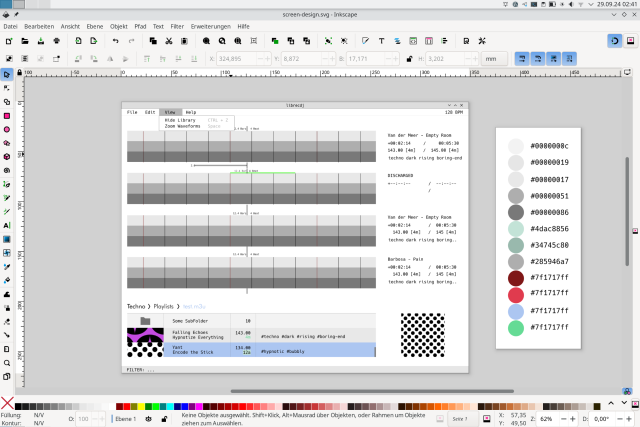
Task: Click the Undo arrow icon
Action: (117, 41)
